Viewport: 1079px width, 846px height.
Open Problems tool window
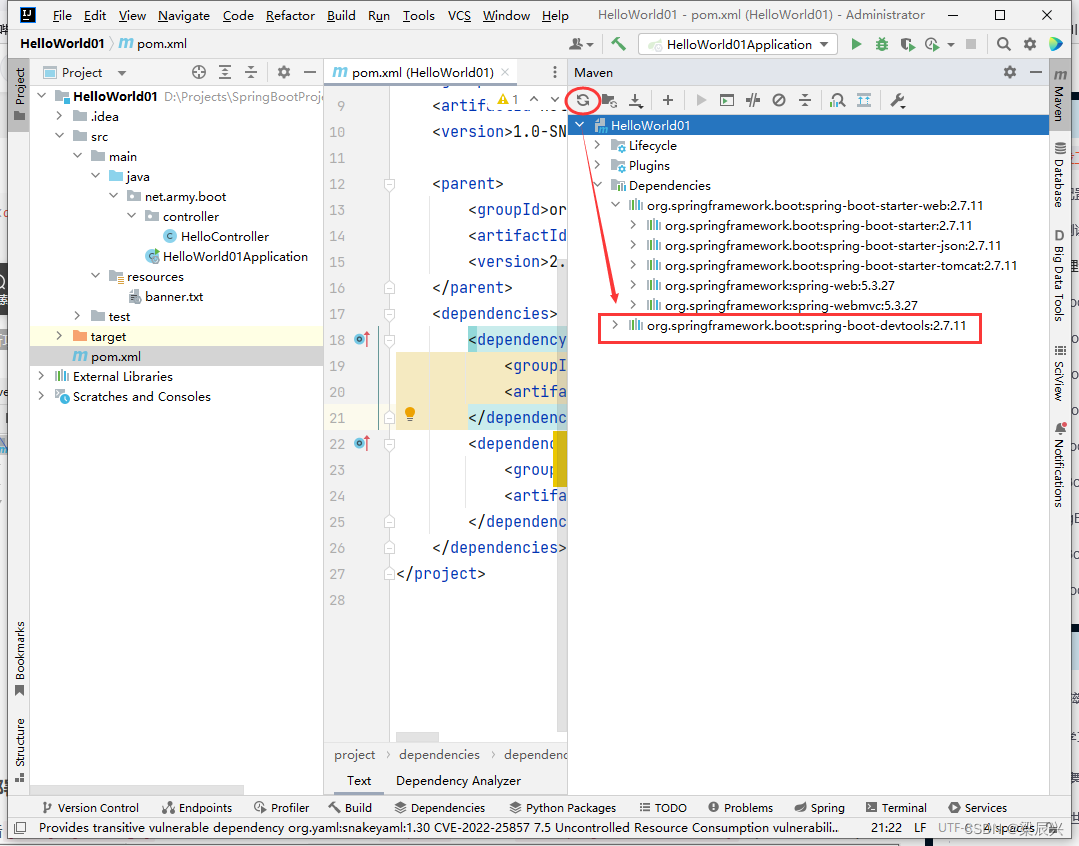740,807
